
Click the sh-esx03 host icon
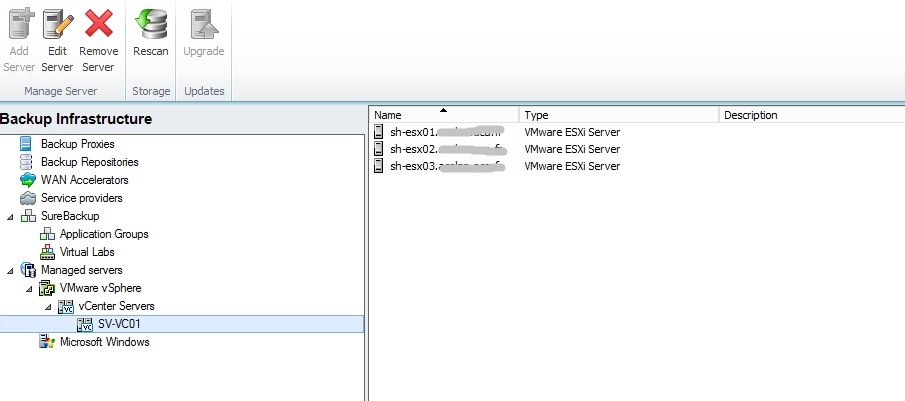379,166
